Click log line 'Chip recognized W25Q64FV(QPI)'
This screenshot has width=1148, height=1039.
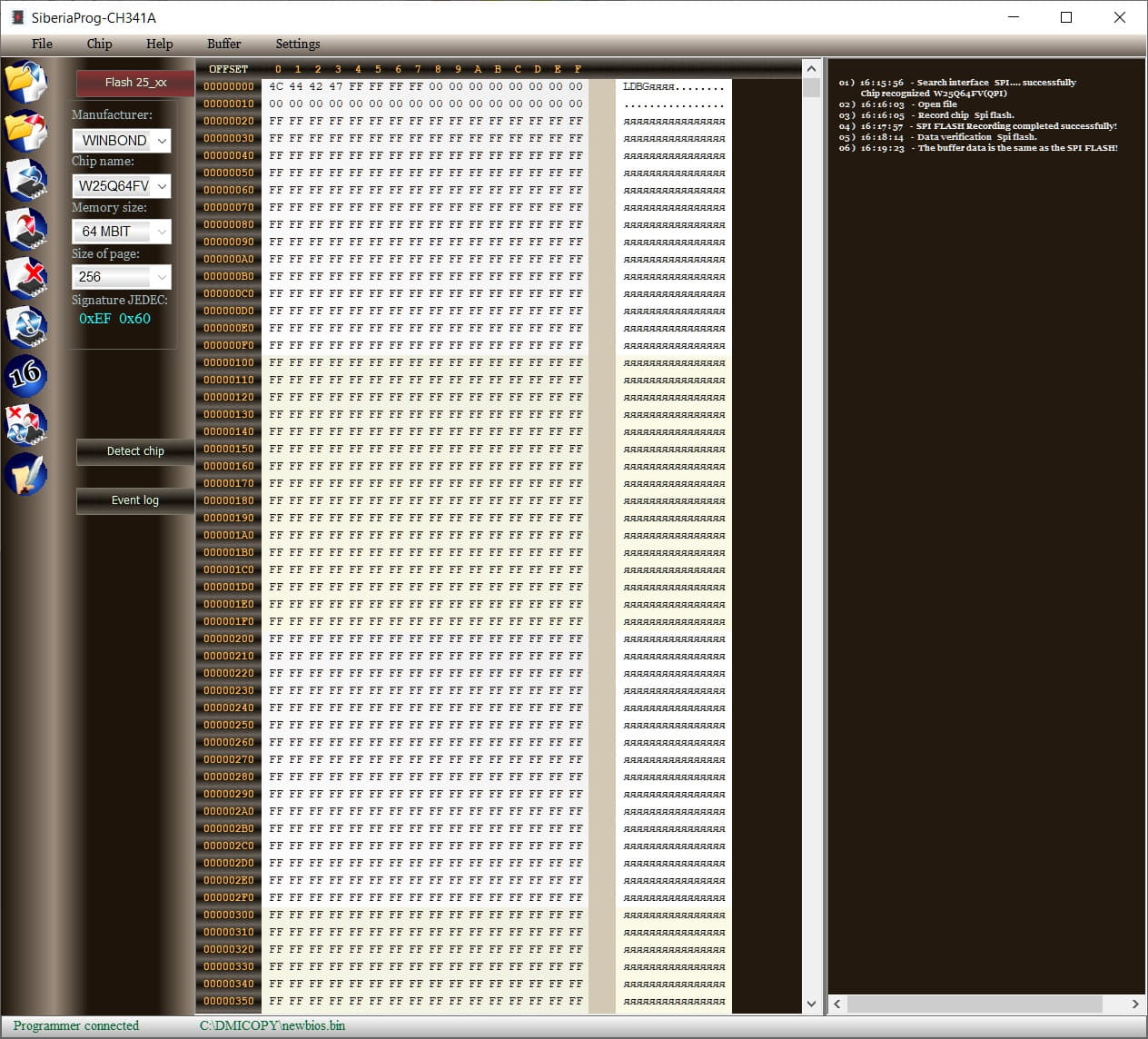point(934,93)
